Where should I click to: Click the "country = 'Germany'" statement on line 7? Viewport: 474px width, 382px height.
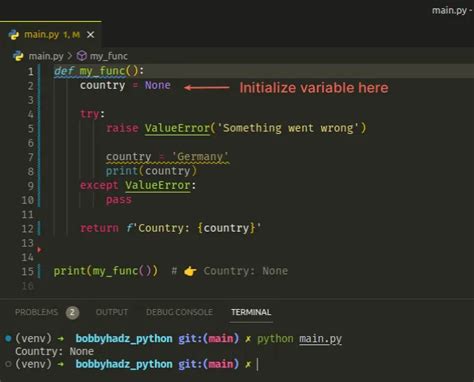(167, 157)
